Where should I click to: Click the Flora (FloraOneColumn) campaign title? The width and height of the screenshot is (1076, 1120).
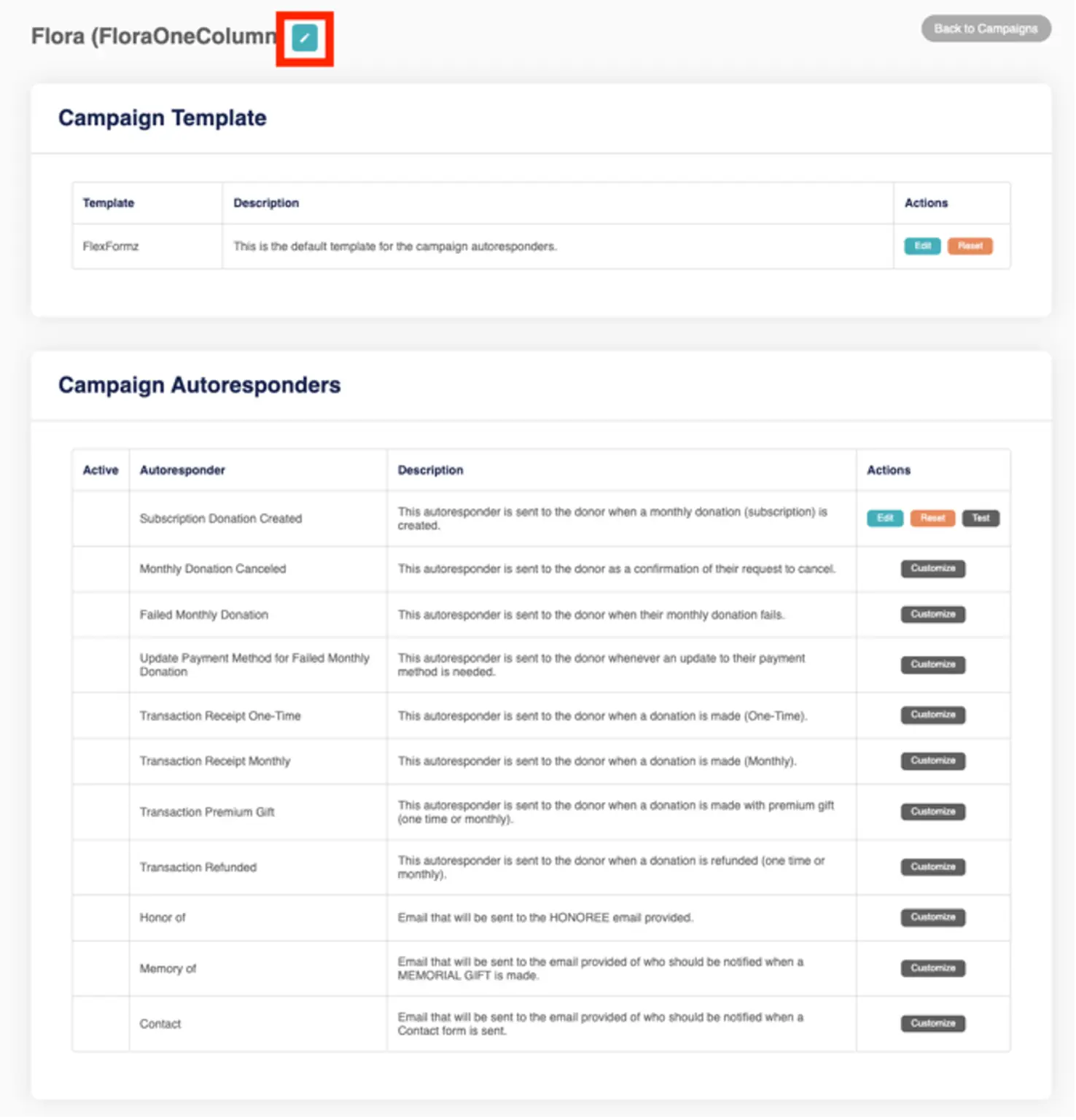pyautogui.click(x=153, y=36)
